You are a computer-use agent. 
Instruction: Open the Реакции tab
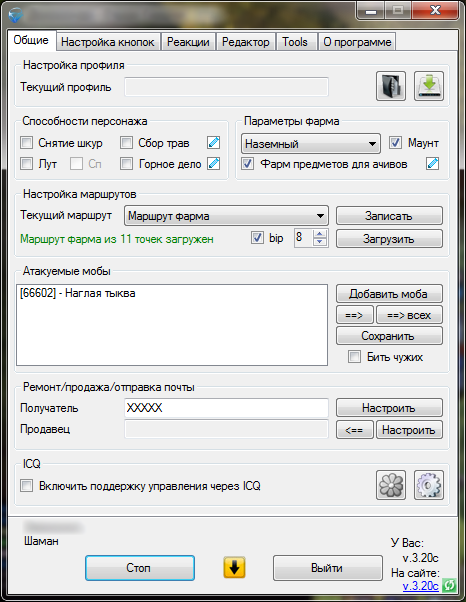point(188,42)
